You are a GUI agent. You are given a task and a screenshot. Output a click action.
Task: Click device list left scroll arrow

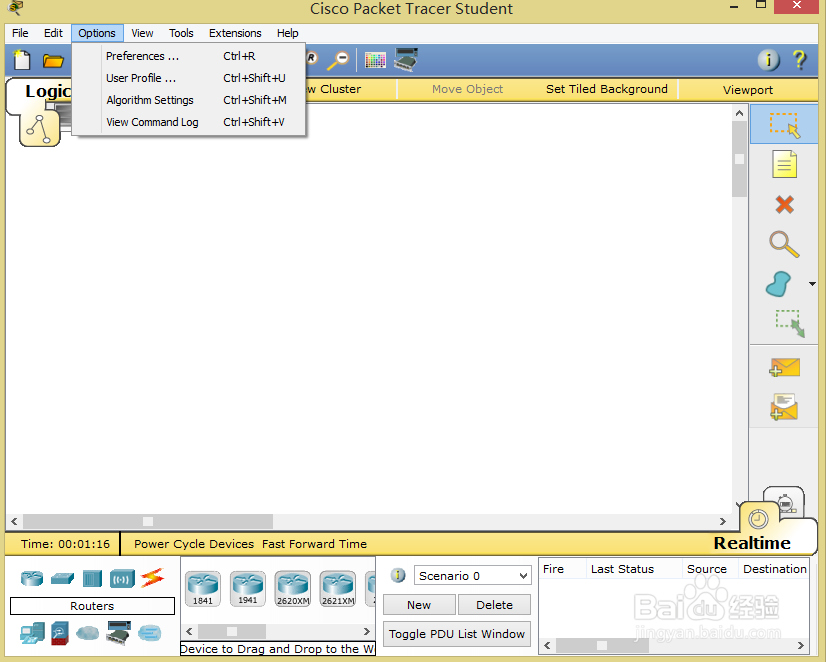[x=189, y=631]
